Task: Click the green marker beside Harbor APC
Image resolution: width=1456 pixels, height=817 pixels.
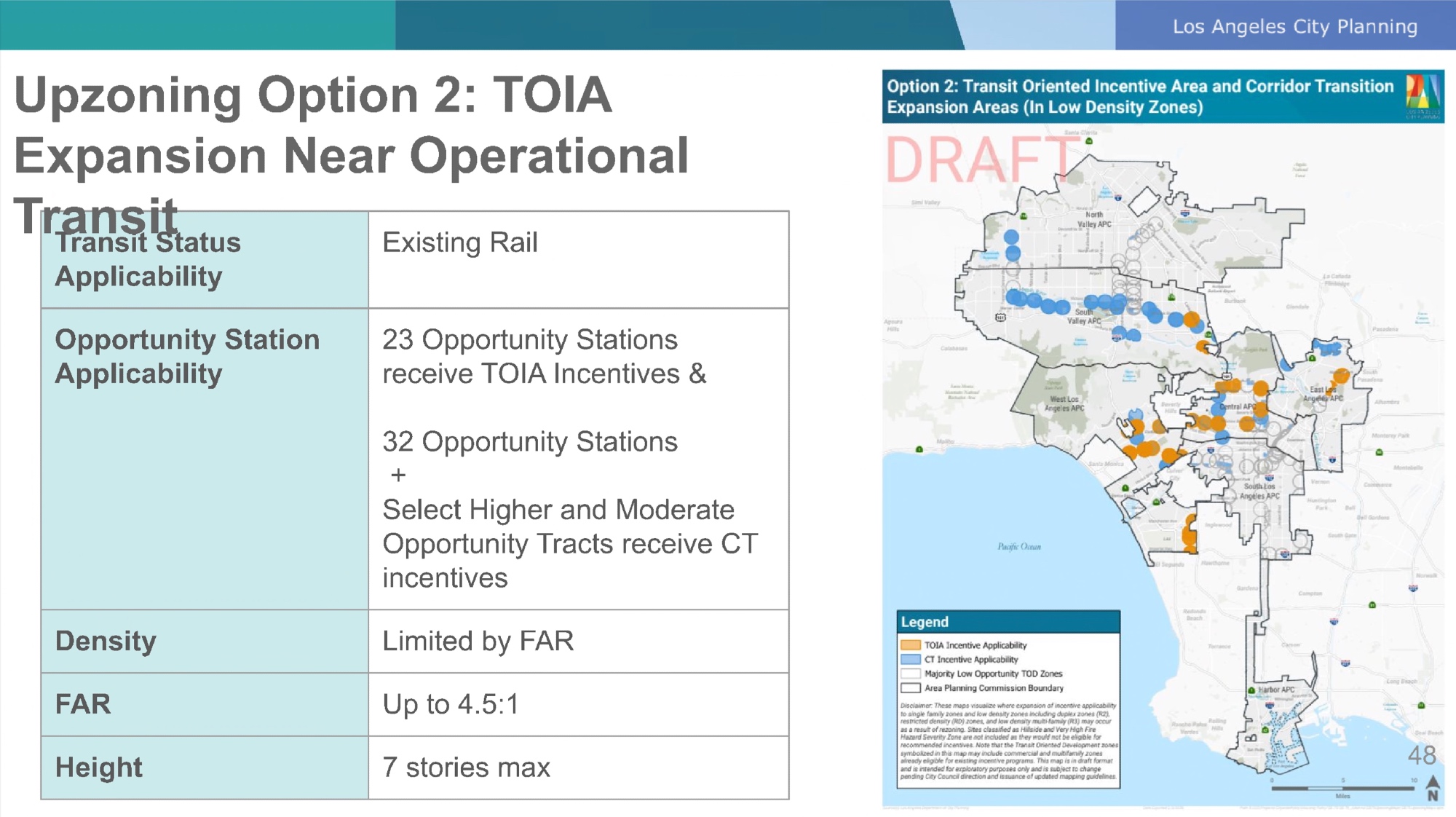Action: click(x=1251, y=690)
